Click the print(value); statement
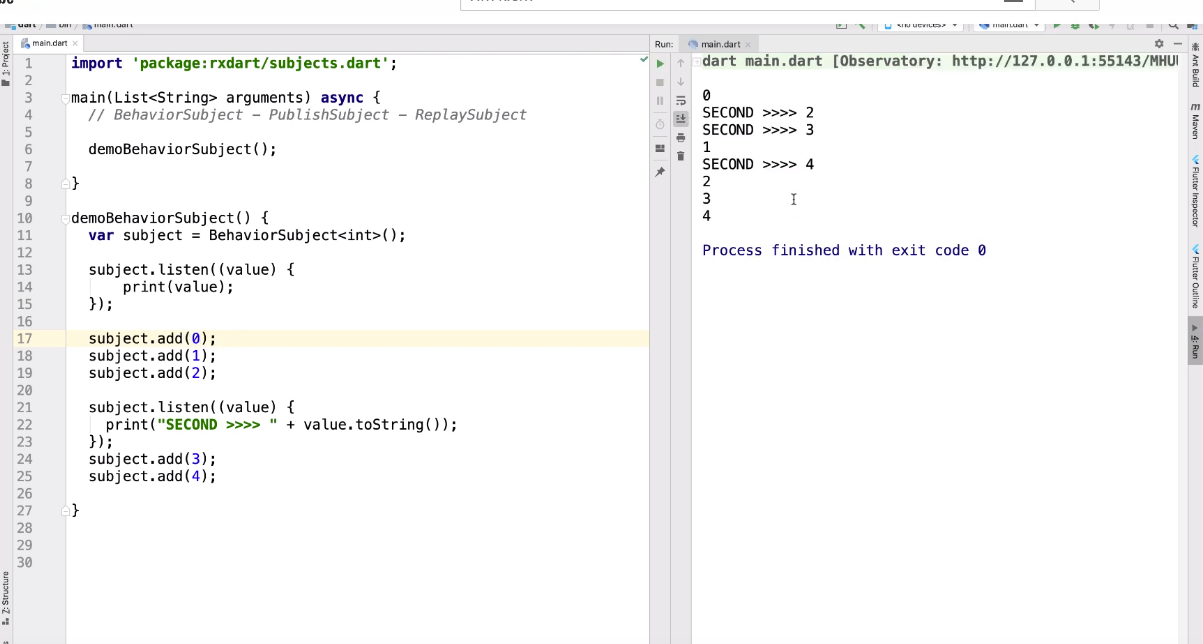Screen dimensions: 1203x644 pos(178,287)
